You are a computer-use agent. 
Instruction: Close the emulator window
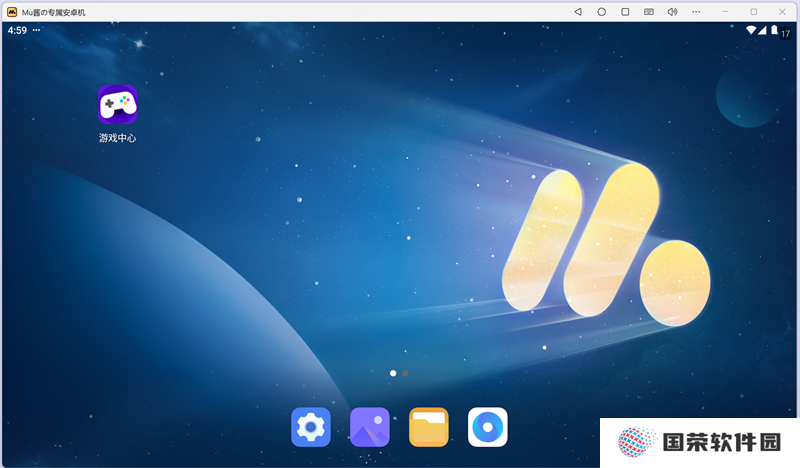pyautogui.click(x=782, y=12)
